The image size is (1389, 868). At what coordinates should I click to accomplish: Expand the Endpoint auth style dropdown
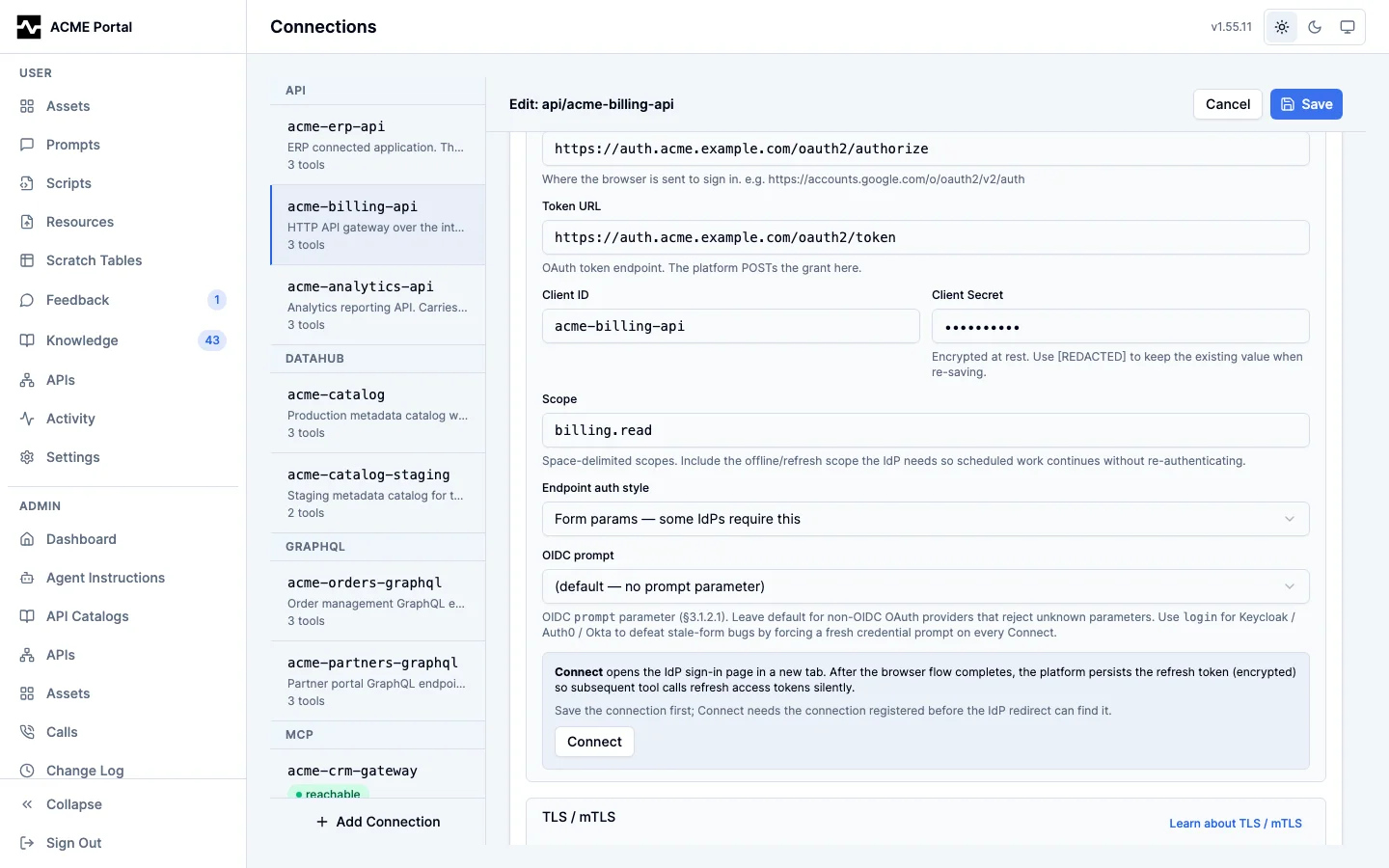coord(926,519)
